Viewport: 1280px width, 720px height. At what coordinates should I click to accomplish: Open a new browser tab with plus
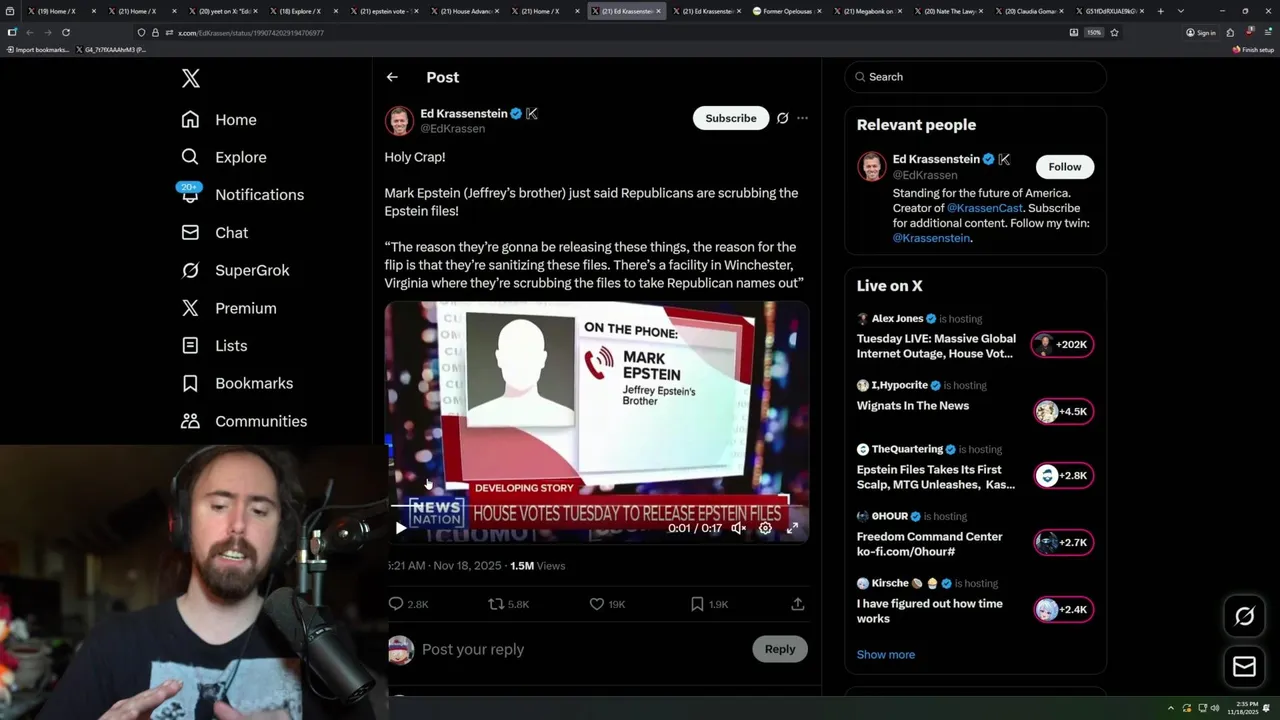point(1160,11)
